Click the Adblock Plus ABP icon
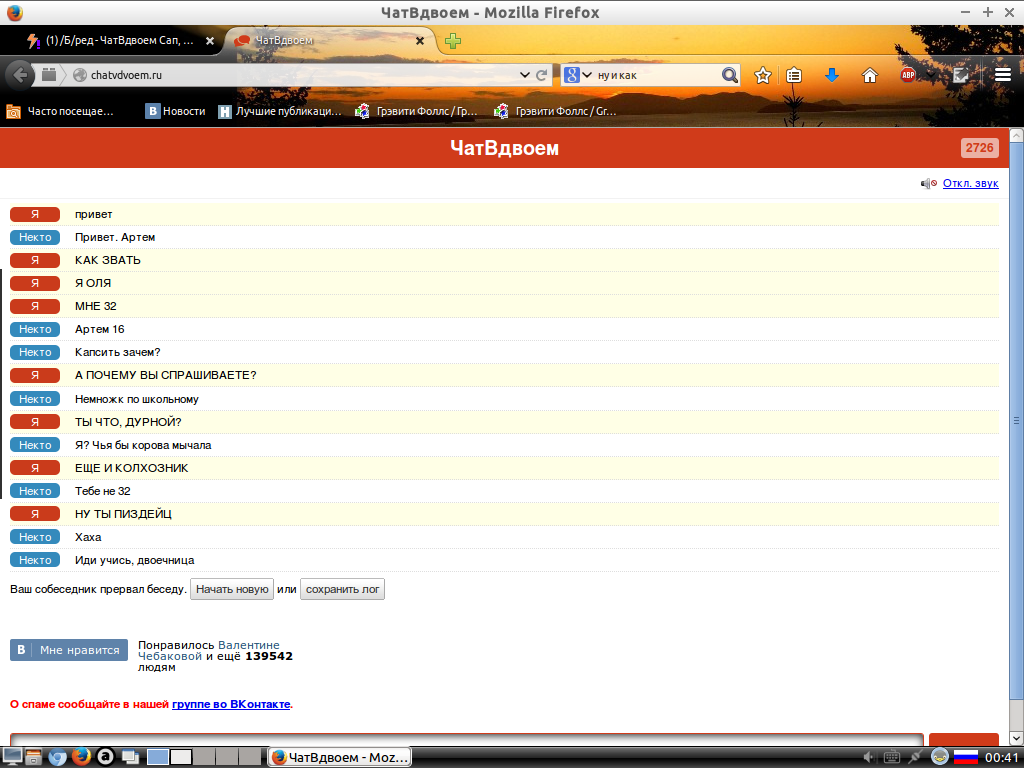This screenshot has height=768, width=1024. 908,75
